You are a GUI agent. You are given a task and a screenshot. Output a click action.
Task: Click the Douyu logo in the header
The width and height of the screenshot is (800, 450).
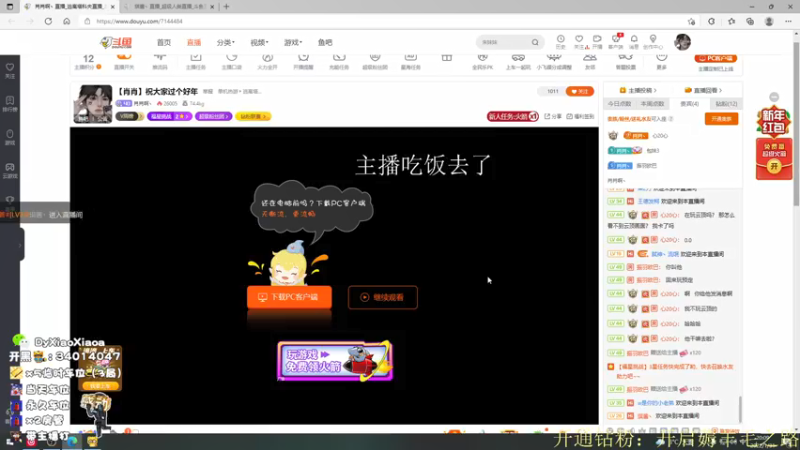tap(116, 42)
